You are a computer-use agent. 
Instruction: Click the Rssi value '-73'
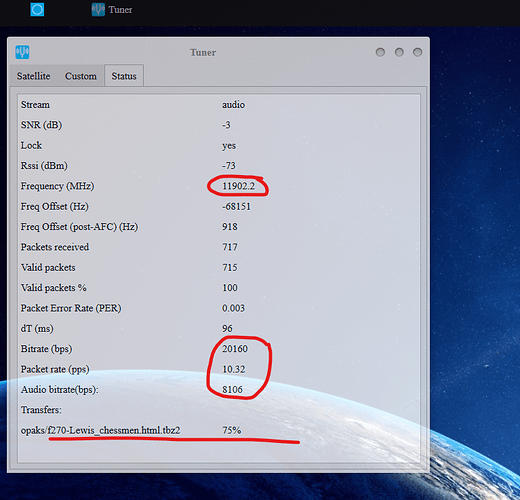coord(229,166)
